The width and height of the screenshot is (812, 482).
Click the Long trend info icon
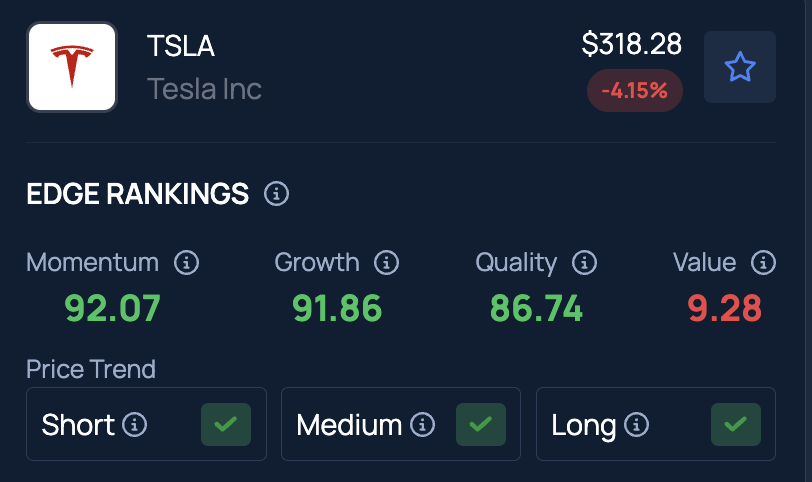[x=636, y=425]
